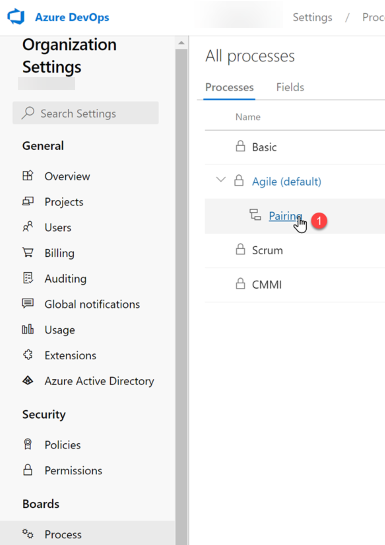385x545 pixels.
Task: Click the Usage bar chart icon
Action: [28, 329]
